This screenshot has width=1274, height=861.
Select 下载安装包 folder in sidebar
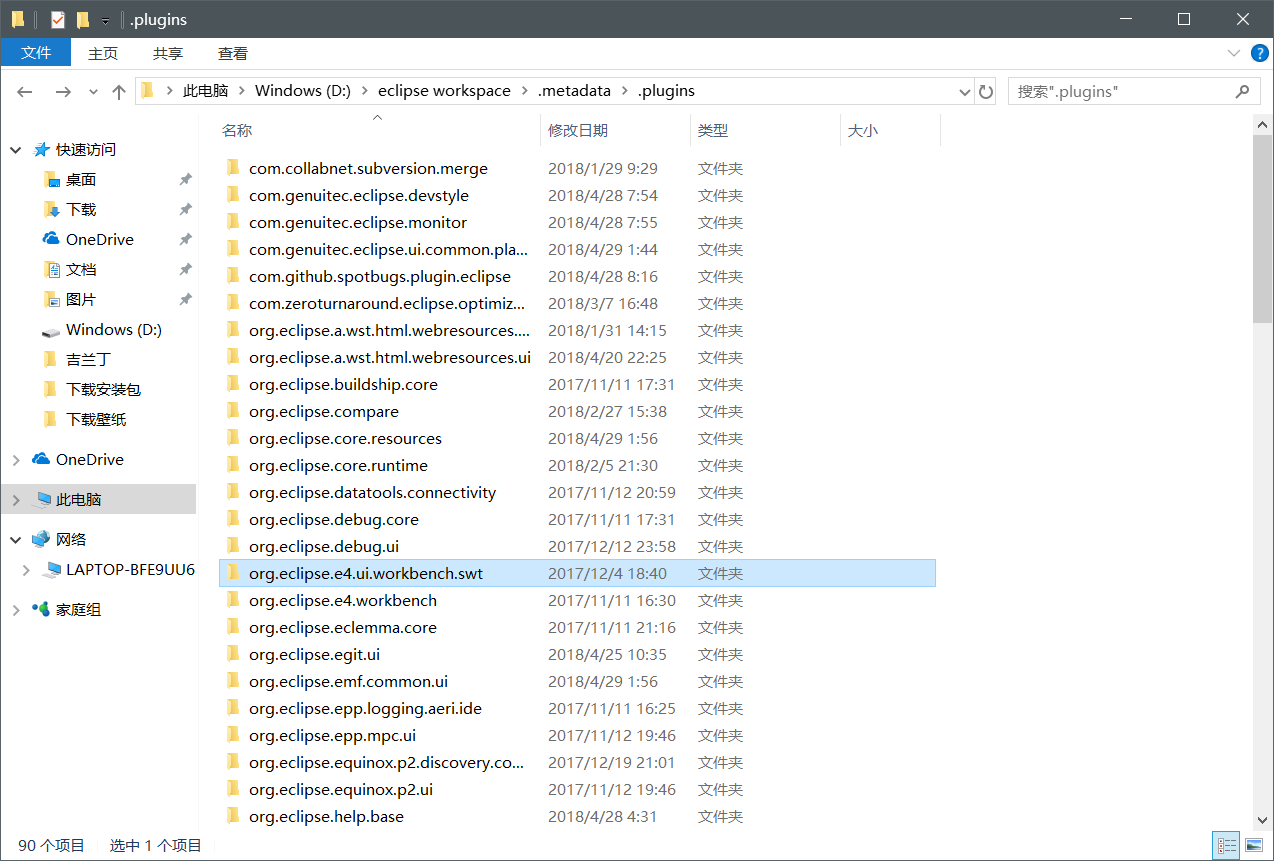point(103,390)
